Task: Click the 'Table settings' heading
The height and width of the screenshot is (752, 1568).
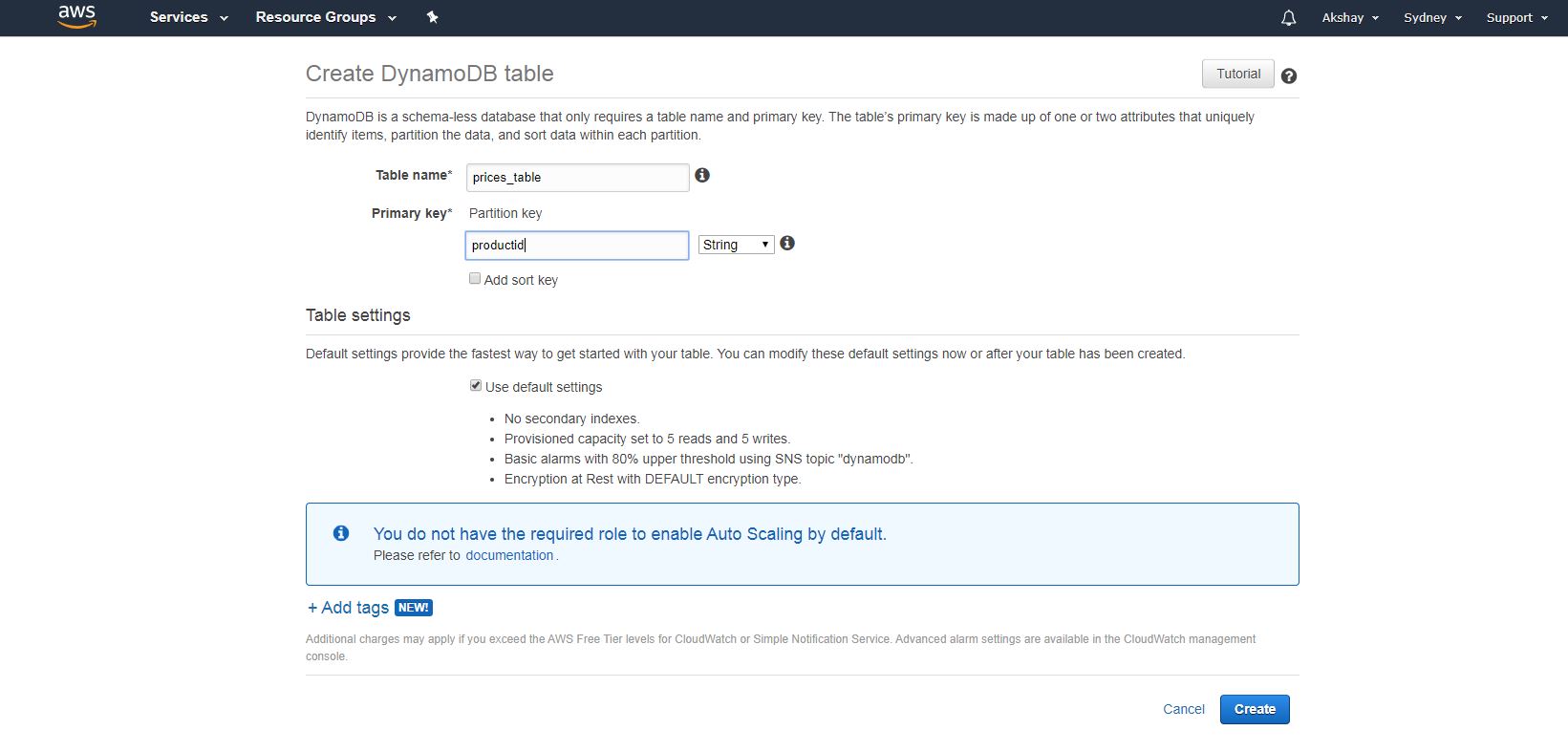Action: pyautogui.click(x=357, y=315)
